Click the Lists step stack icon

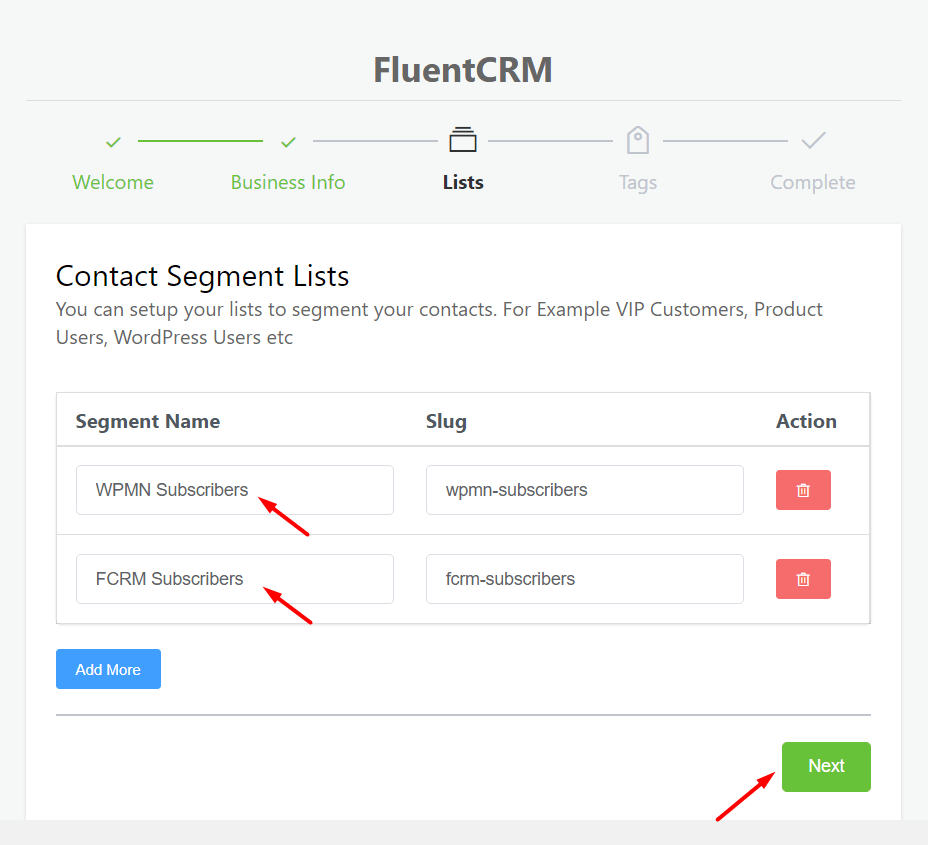pyautogui.click(x=463, y=140)
